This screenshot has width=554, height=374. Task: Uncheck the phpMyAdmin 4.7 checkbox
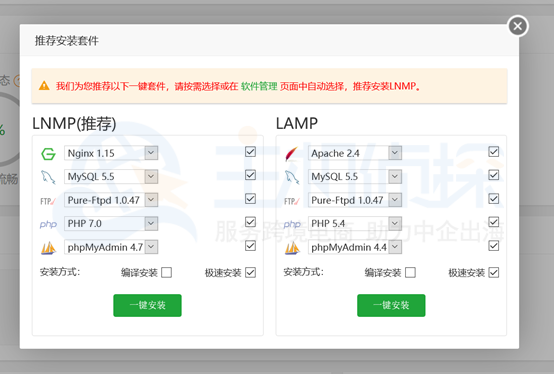click(x=250, y=246)
